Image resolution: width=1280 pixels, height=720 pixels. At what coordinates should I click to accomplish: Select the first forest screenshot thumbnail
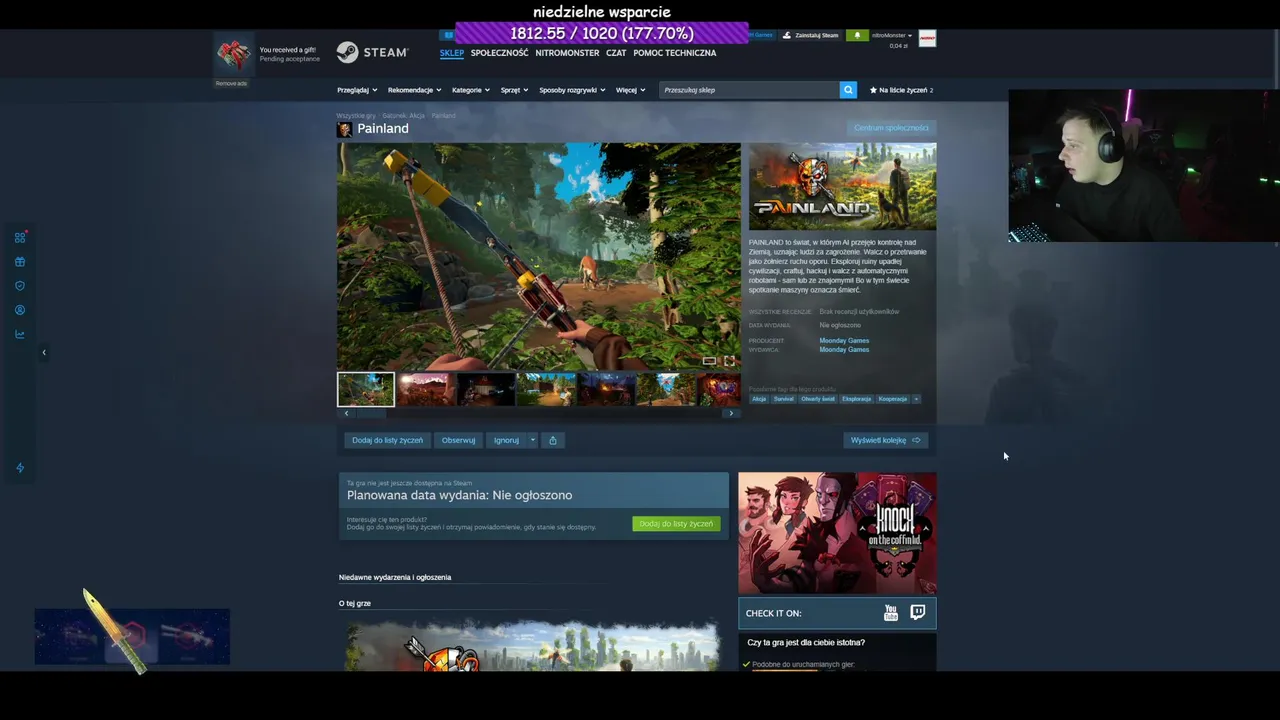(366, 389)
